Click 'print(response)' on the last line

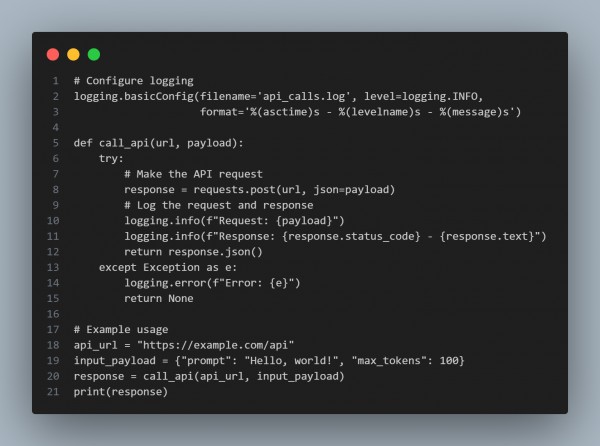121,392
